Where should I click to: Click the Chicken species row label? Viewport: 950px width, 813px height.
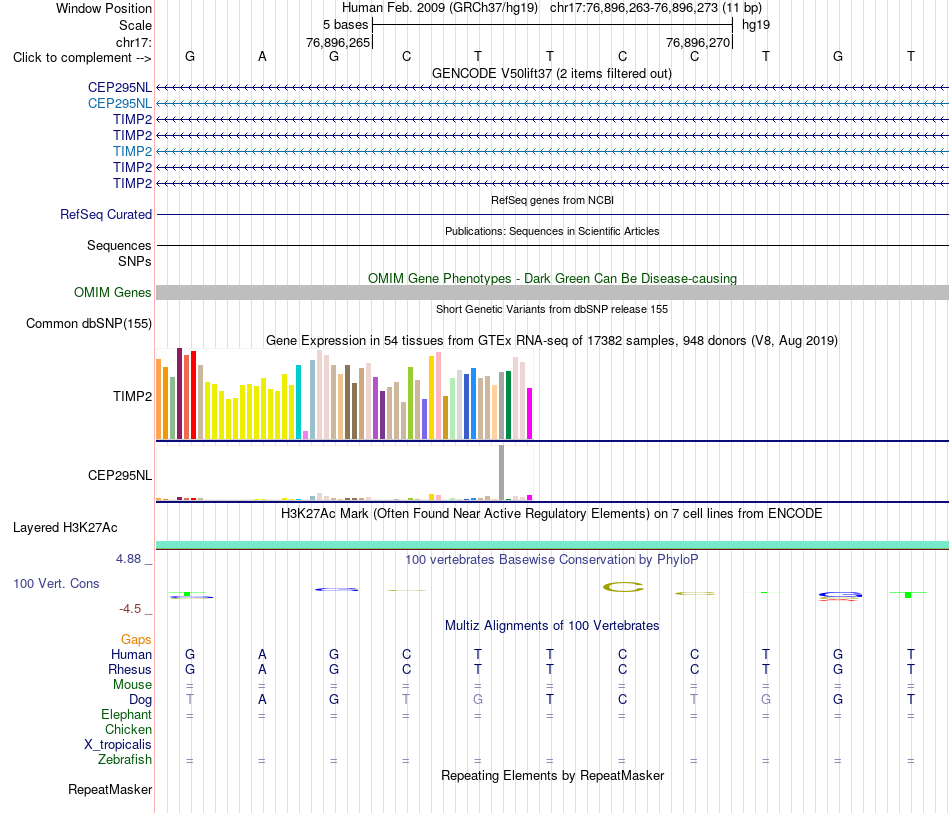coord(128,729)
